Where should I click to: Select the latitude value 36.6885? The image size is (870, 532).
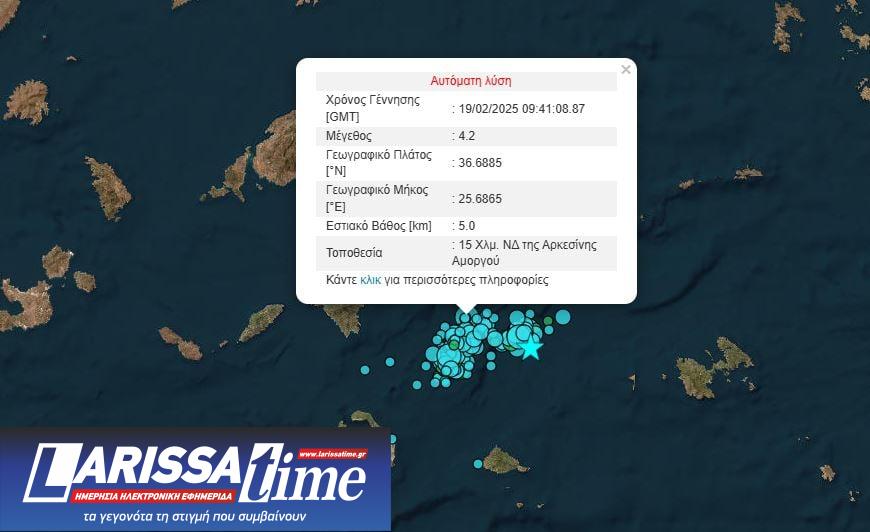(x=479, y=163)
